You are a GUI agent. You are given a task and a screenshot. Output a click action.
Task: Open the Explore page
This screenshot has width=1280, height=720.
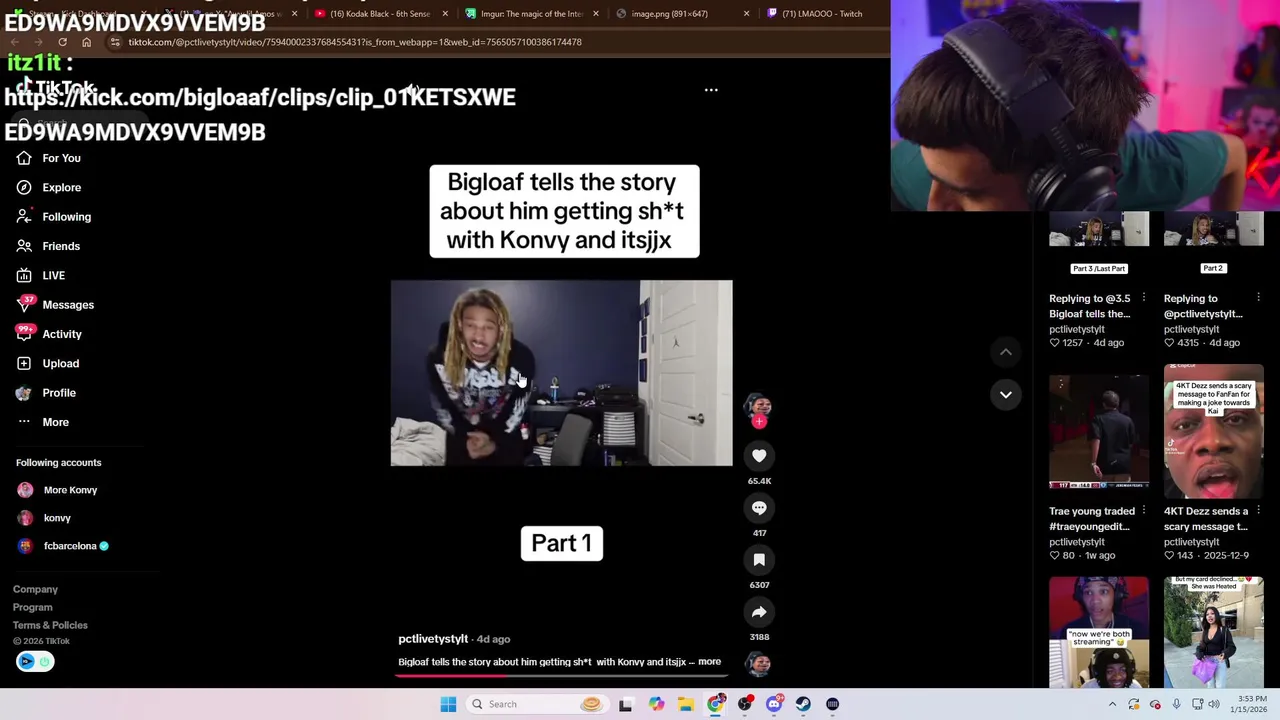48,187
